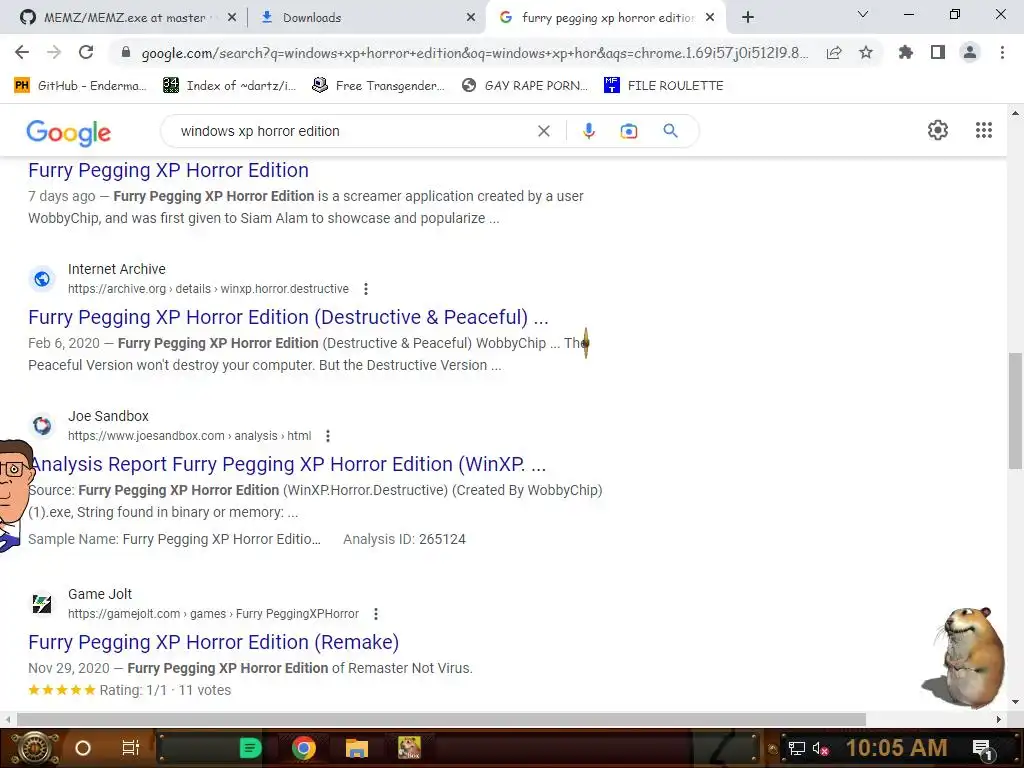This screenshot has width=1024, height=768.
Task: Open the first XP Horror Edition result
Action: [x=168, y=170]
